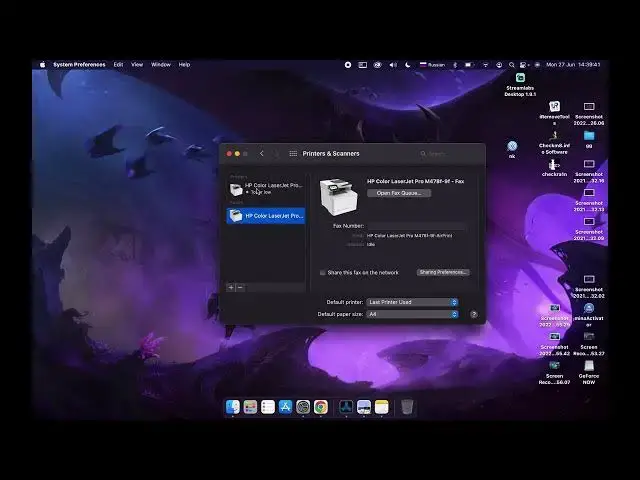Select the blue folder named 99
Viewport: 640px width, 480px height.
coord(589,139)
